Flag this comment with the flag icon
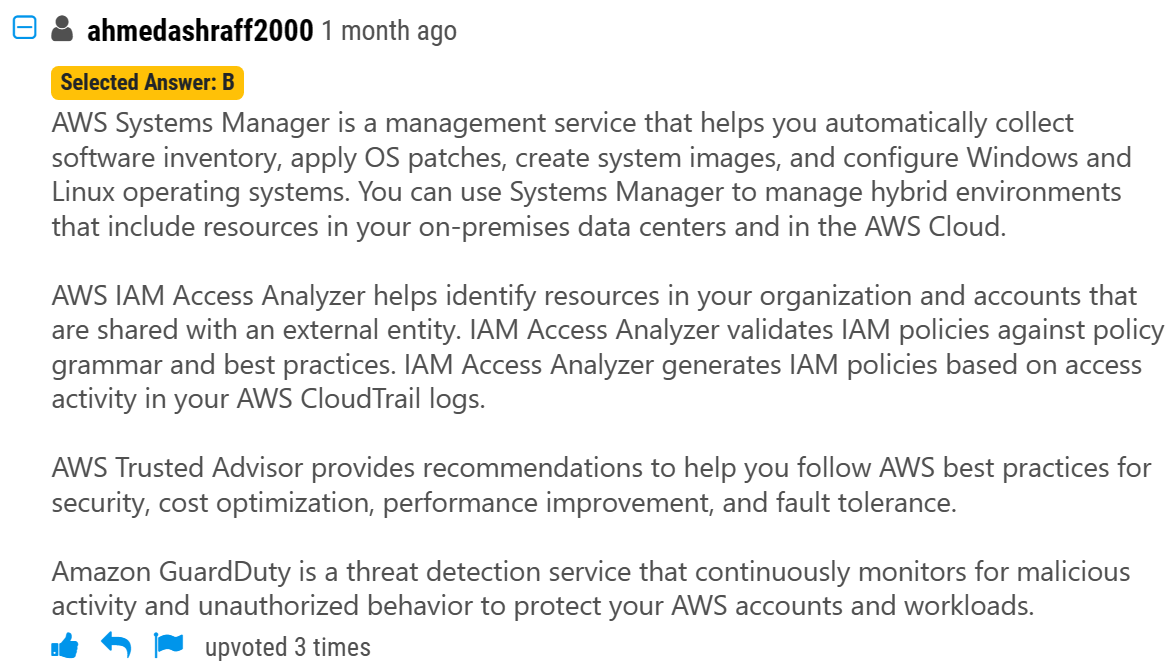 pos(168,646)
